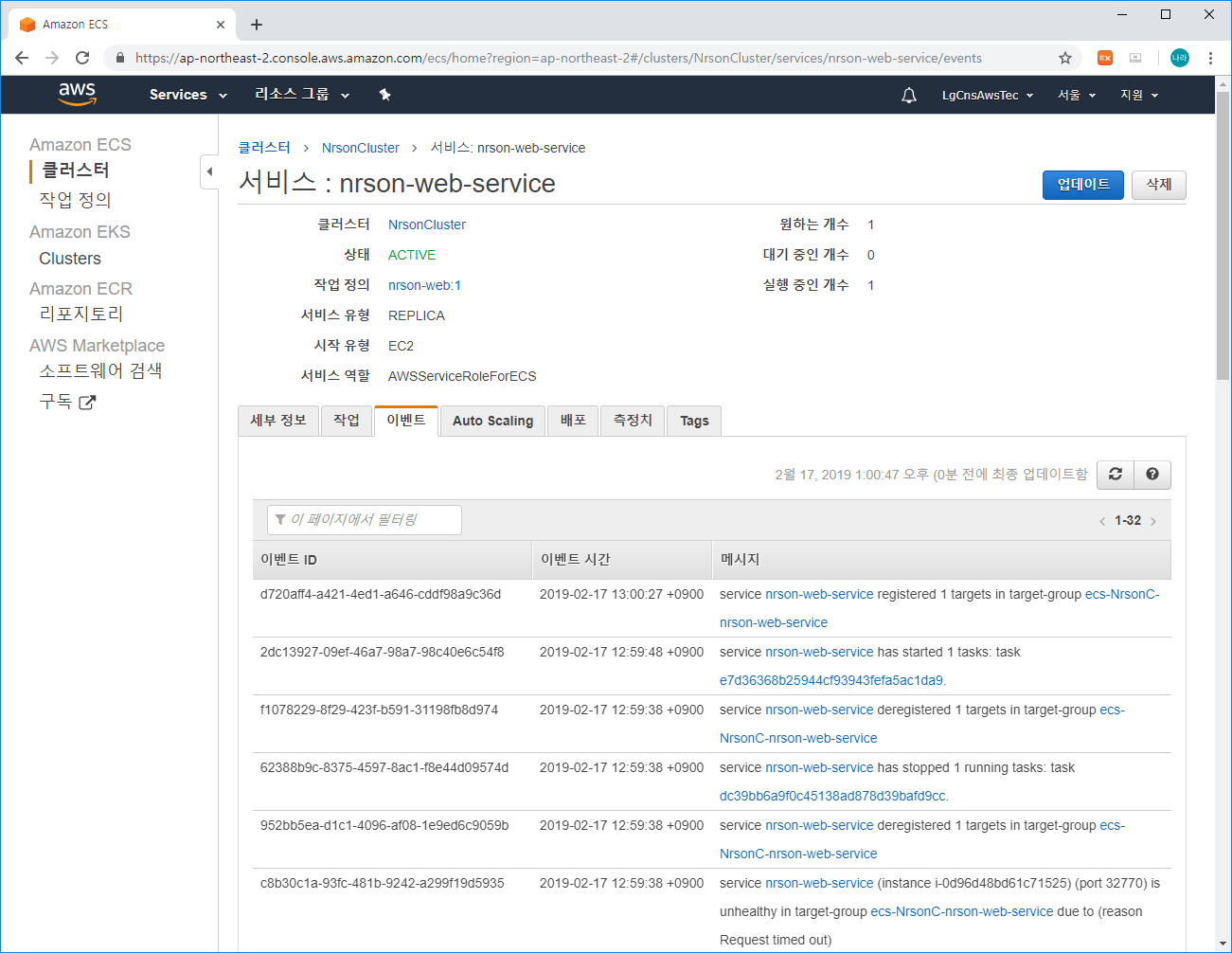Go to next events page arrow
Image resolution: width=1232 pixels, height=953 pixels.
coord(1152,521)
